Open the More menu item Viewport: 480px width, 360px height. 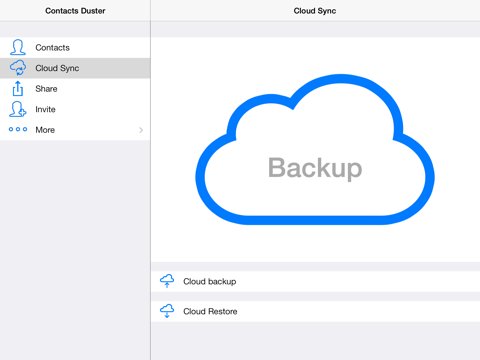pyautogui.click(x=75, y=130)
